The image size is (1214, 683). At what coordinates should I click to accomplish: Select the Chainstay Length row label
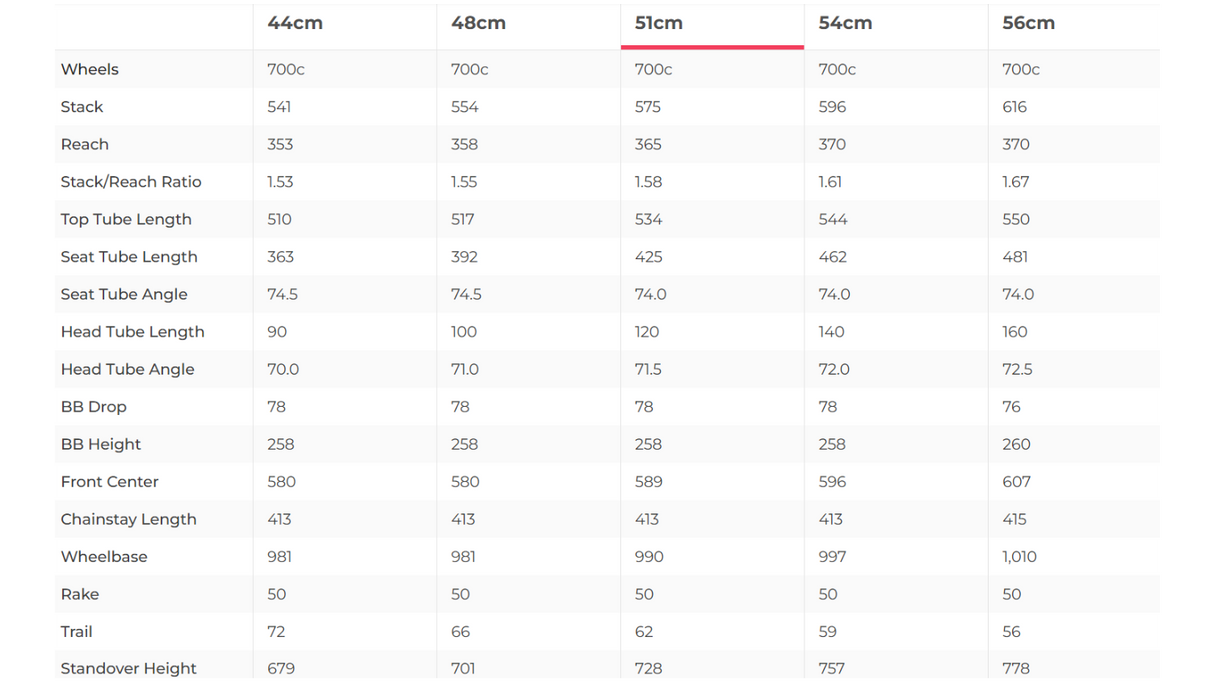click(128, 519)
